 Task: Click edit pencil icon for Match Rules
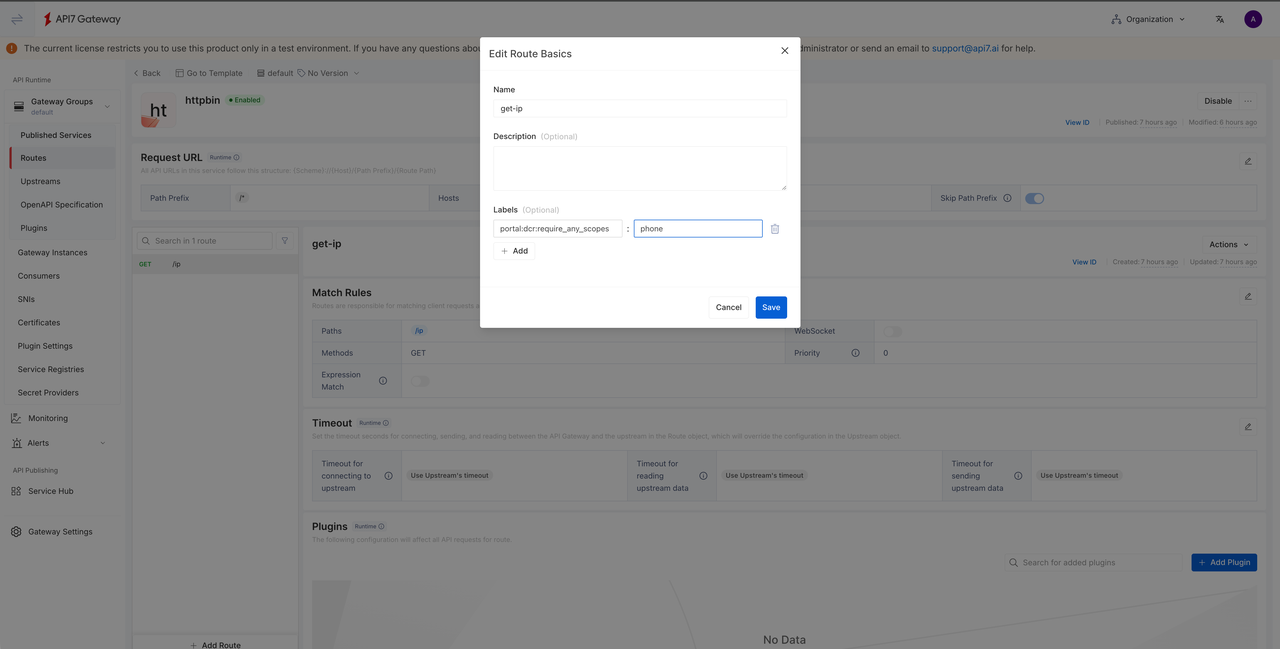[1247, 296]
